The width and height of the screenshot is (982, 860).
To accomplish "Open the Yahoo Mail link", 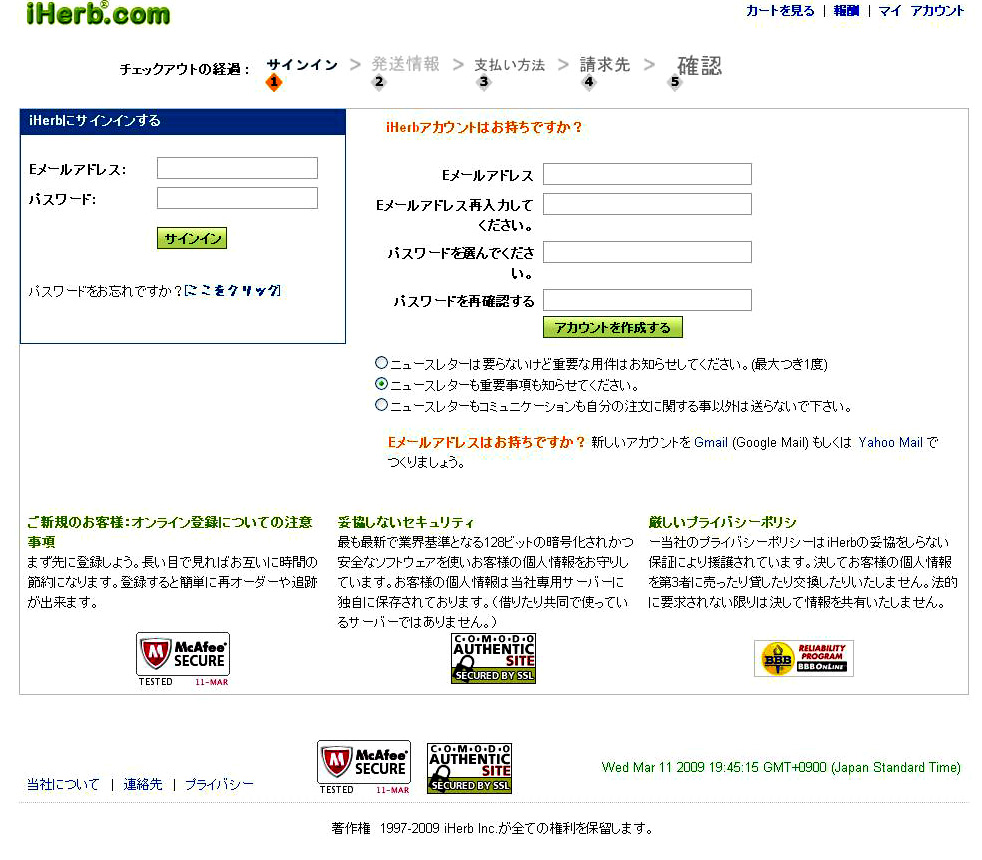I will coord(891,442).
